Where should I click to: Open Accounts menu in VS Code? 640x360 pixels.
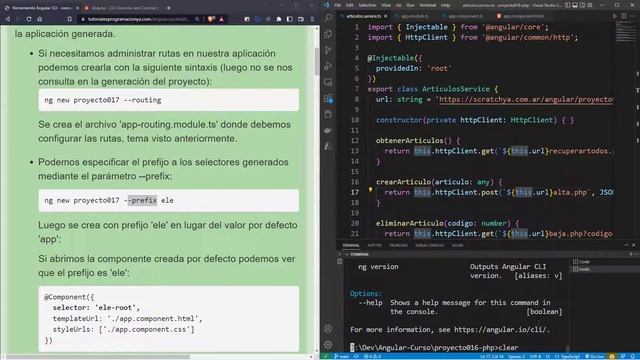point(328,329)
